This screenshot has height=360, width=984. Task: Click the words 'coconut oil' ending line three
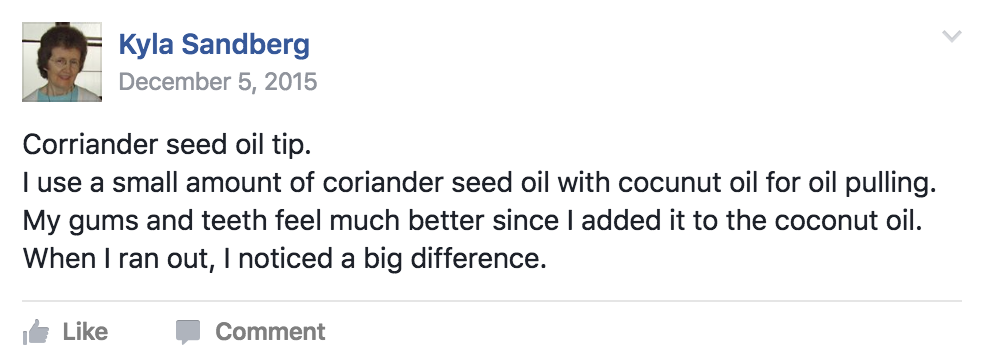click(848, 221)
